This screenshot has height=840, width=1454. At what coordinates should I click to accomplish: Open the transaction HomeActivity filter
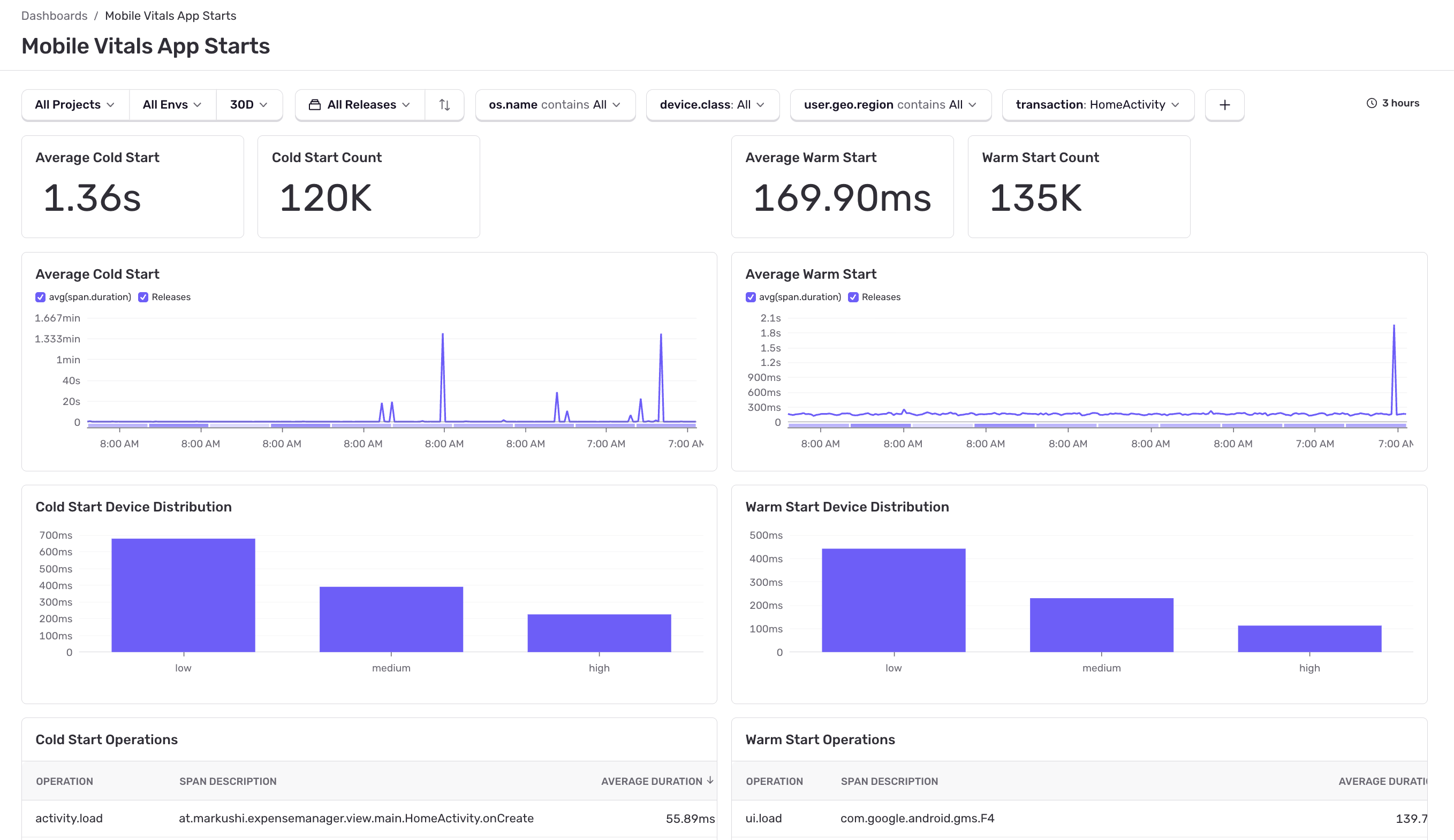(1097, 105)
